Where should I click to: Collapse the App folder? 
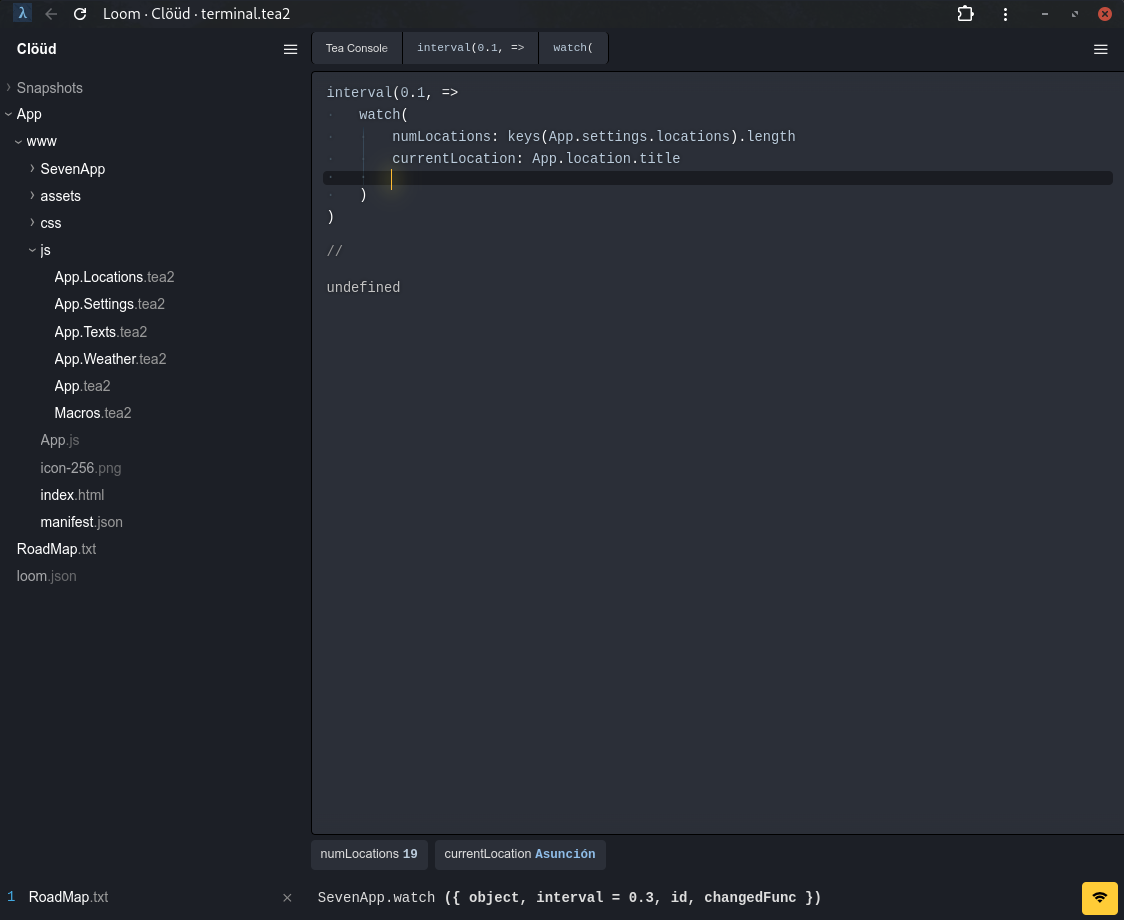pos(9,114)
